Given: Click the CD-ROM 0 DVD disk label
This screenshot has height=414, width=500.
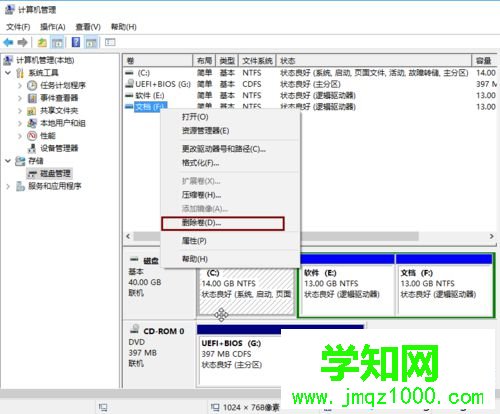Looking at the screenshot, I should pos(157,347).
